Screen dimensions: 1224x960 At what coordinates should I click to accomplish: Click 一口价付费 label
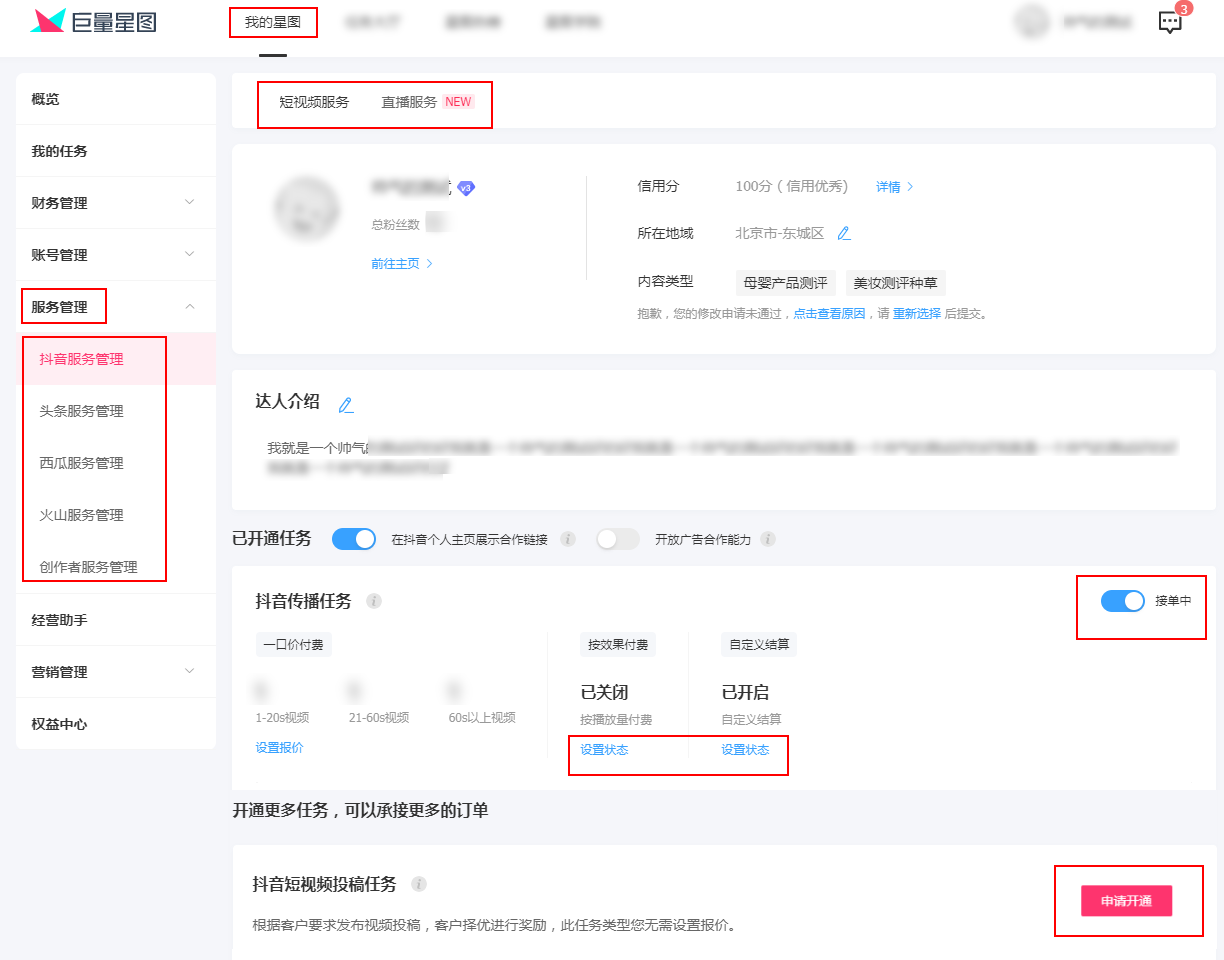pos(293,645)
